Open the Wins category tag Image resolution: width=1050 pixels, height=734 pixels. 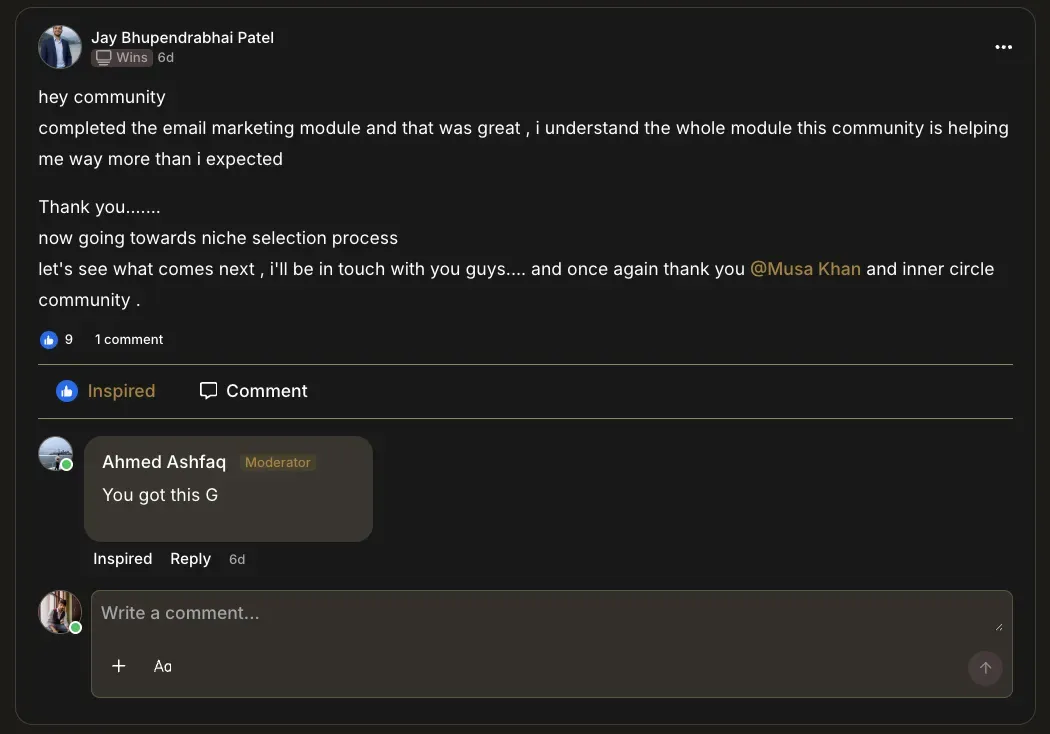coord(122,58)
